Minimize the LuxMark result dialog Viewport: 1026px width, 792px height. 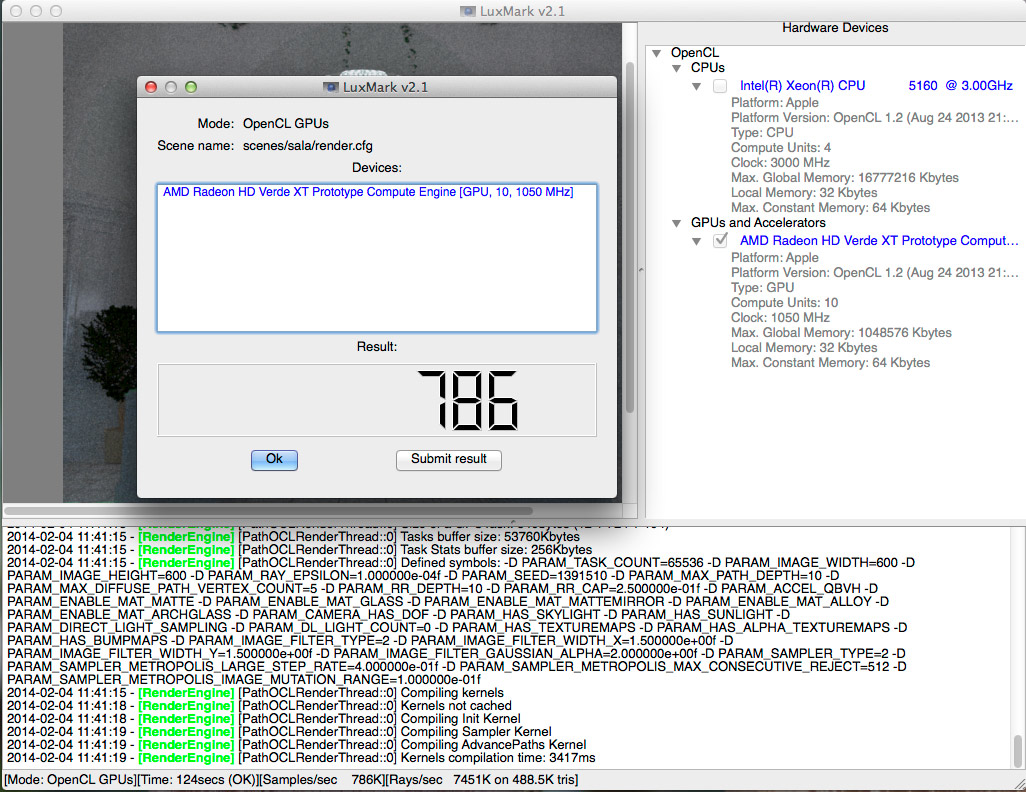click(171, 87)
